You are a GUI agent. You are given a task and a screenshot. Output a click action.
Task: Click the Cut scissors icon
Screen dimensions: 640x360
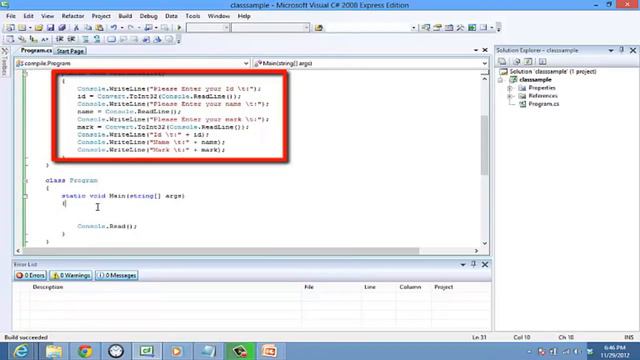pyautogui.click(x=76, y=28)
